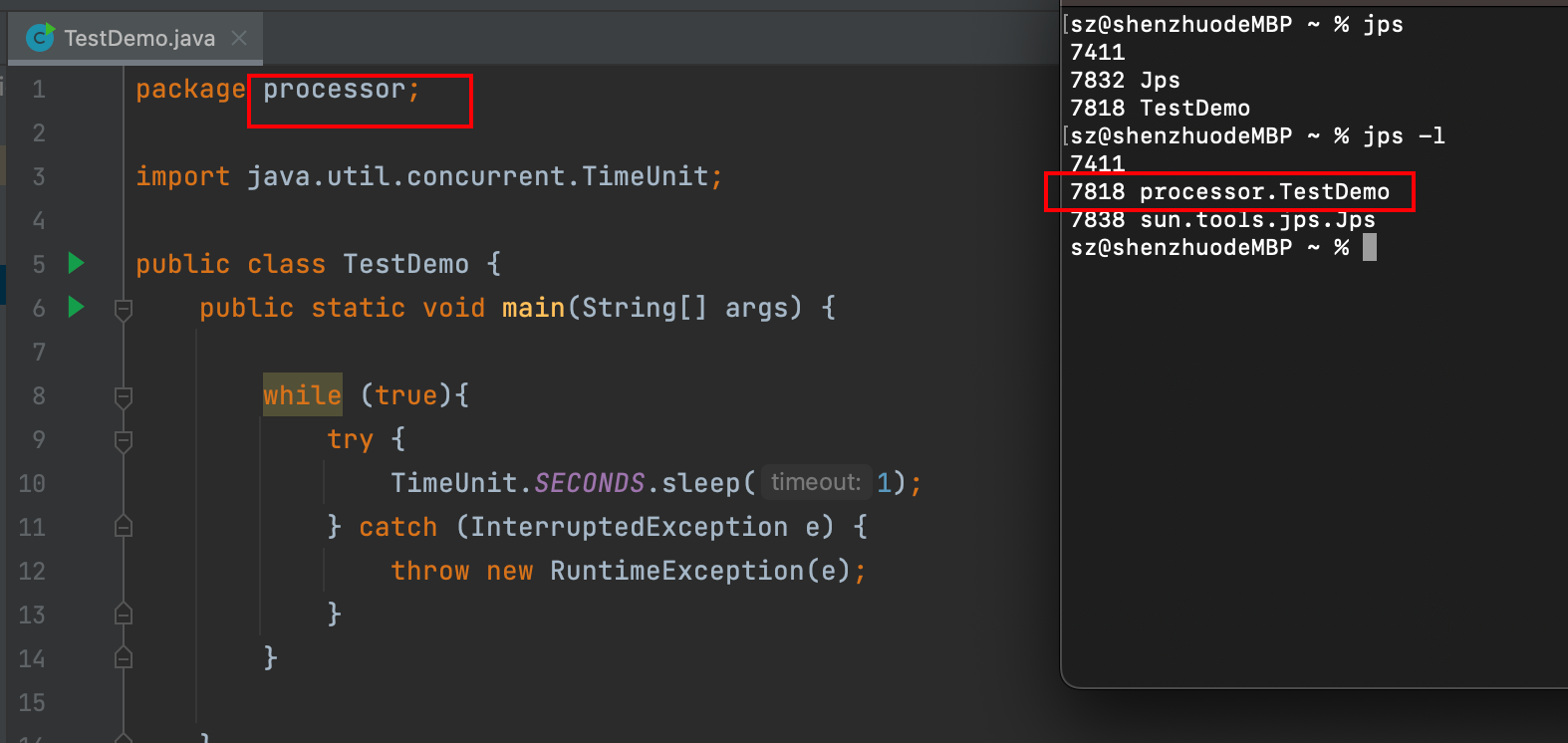Toggle the fold end marker on line 14
Screen dimensions: 1568x743
click(124, 657)
